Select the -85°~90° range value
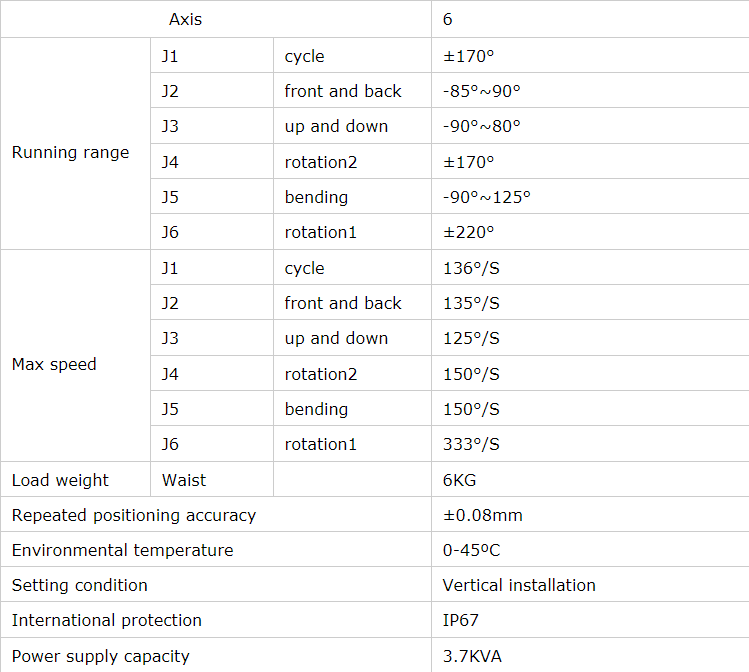749x672 pixels. pyautogui.click(x=482, y=91)
